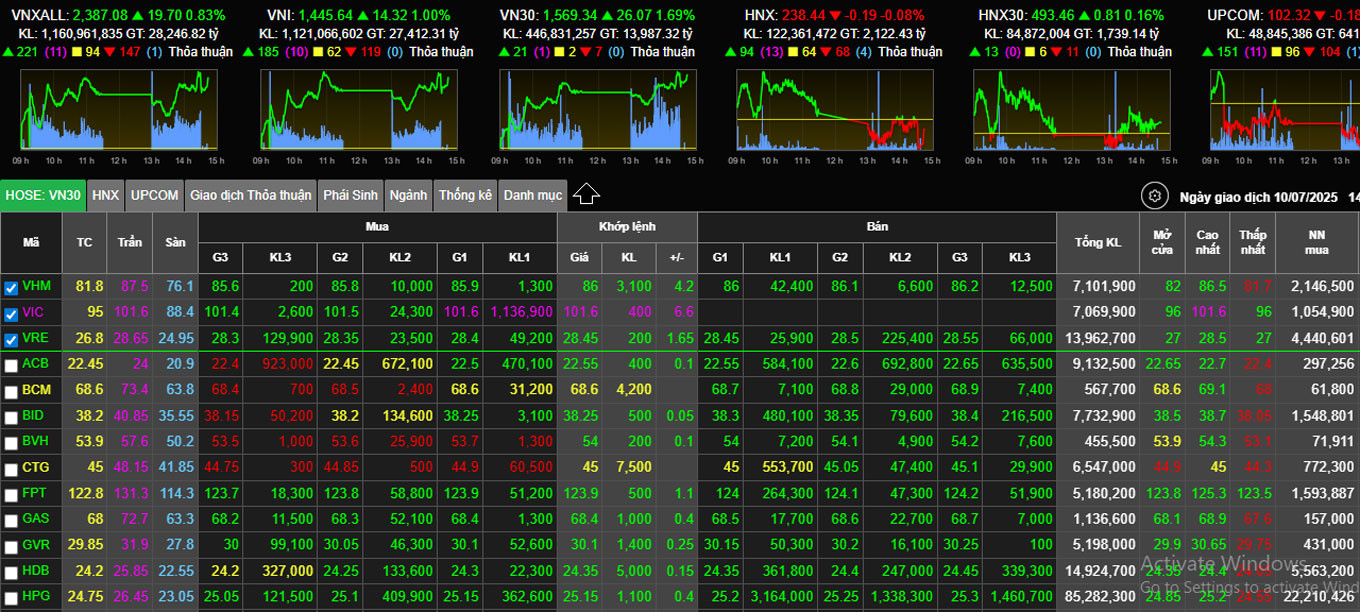Open the HNX30 index mini chart

click(1069, 110)
